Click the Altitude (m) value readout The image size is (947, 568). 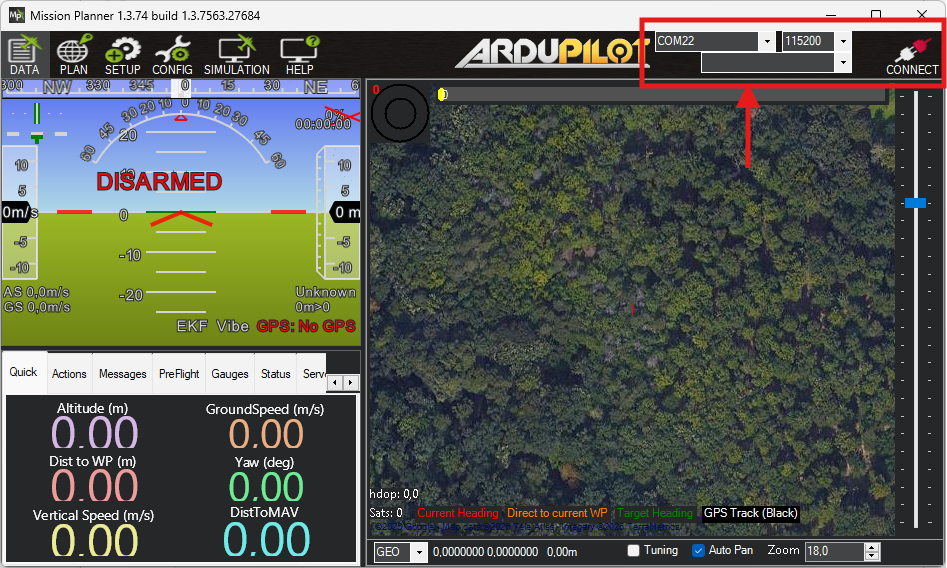pyautogui.click(x=94, y=434)
